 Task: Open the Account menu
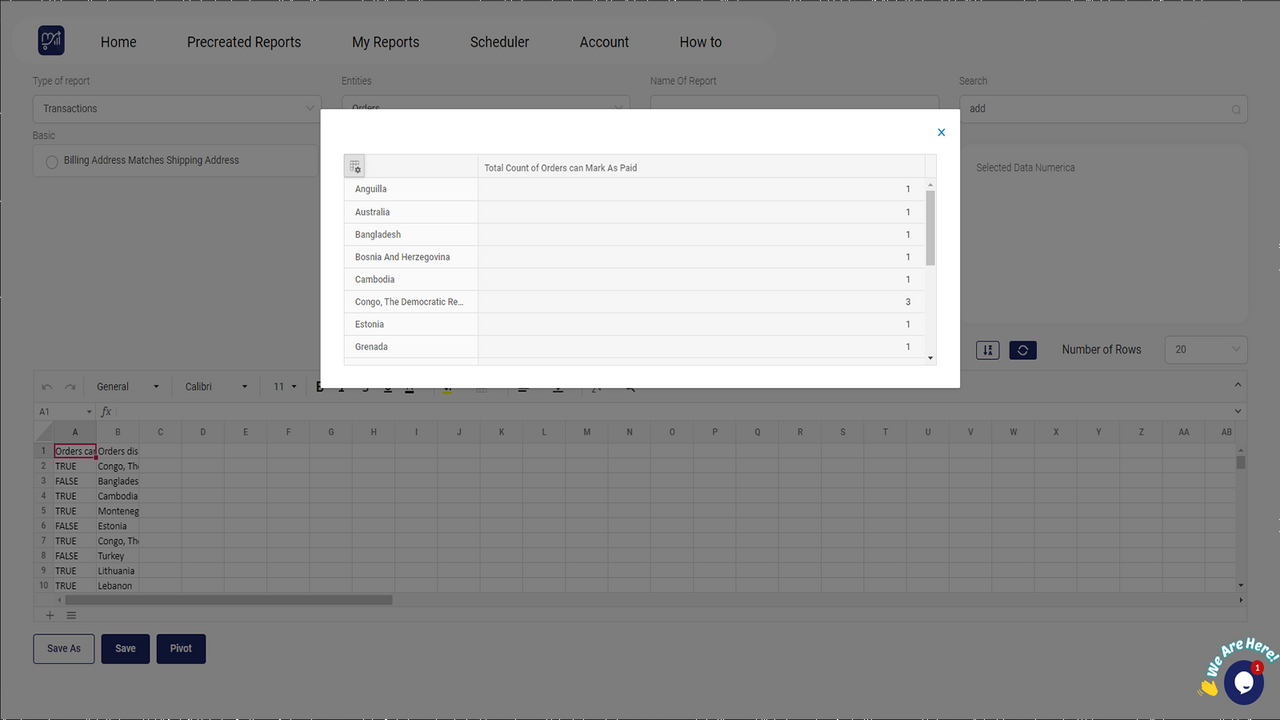click(x=604, y=42)
